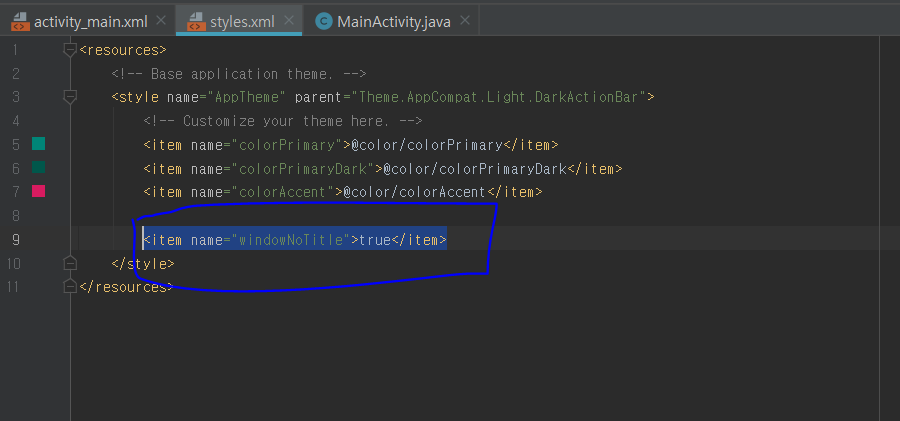Open the colorPrimary teal gutter swatch

coord(38,144)
